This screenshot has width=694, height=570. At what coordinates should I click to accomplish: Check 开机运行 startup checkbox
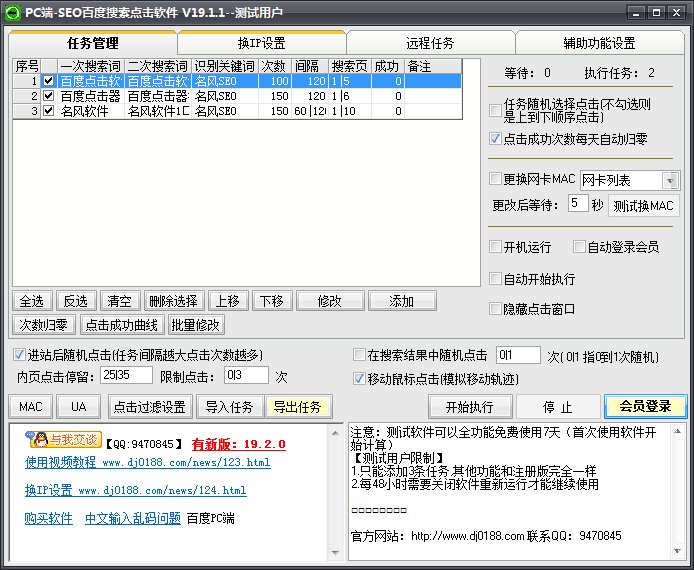pos(495,247)
